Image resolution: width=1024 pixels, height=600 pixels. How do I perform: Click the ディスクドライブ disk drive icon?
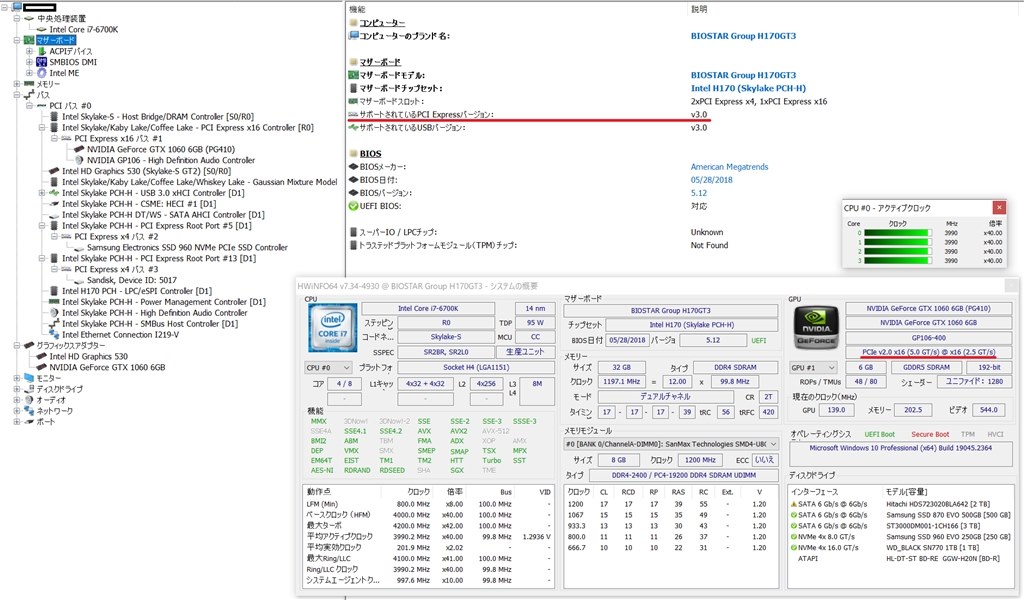pos(29,389)
